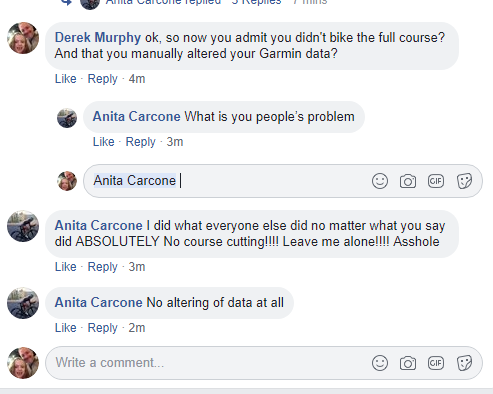
Task: Open emoji picker in the reply box
Action: (x=380, y=181)
